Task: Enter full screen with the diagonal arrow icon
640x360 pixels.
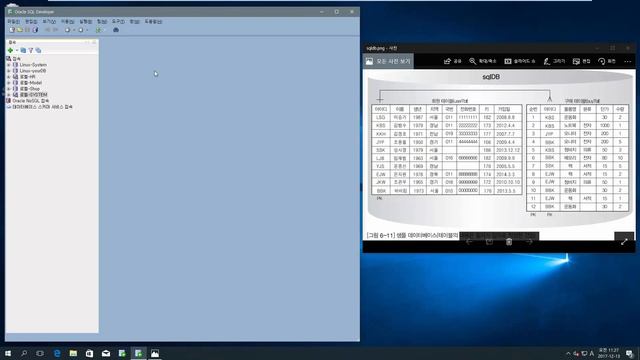Action: click(x=624, y=242)
